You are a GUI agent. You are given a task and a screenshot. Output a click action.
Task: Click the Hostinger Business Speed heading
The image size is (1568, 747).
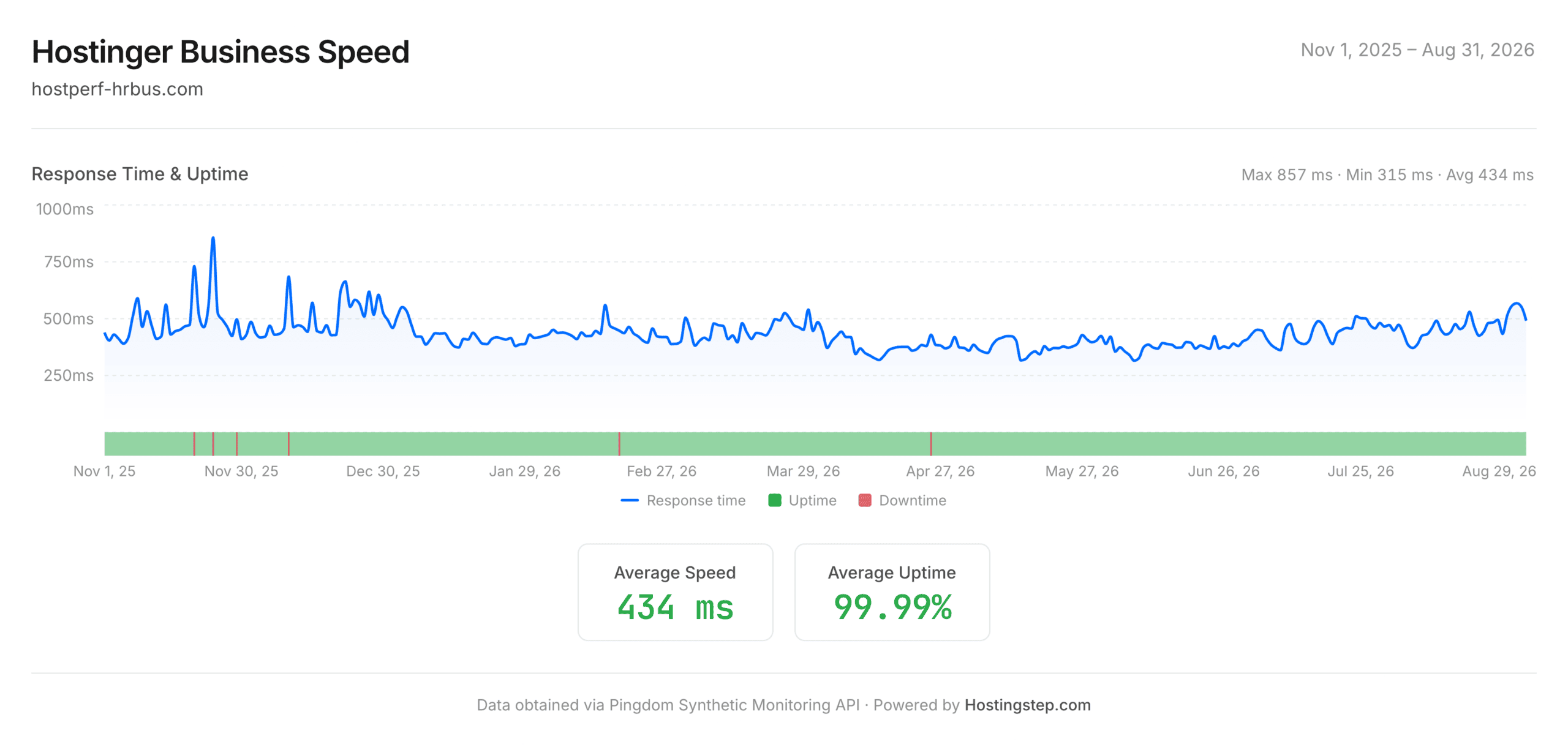tap(221, 51)
